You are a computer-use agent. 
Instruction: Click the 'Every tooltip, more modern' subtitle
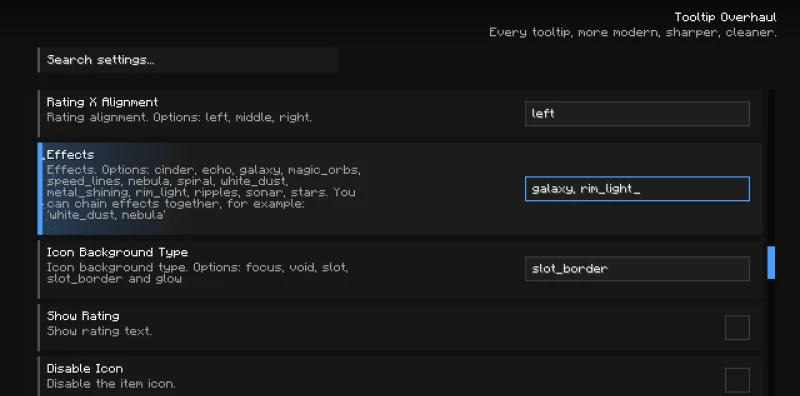(633, 33)
